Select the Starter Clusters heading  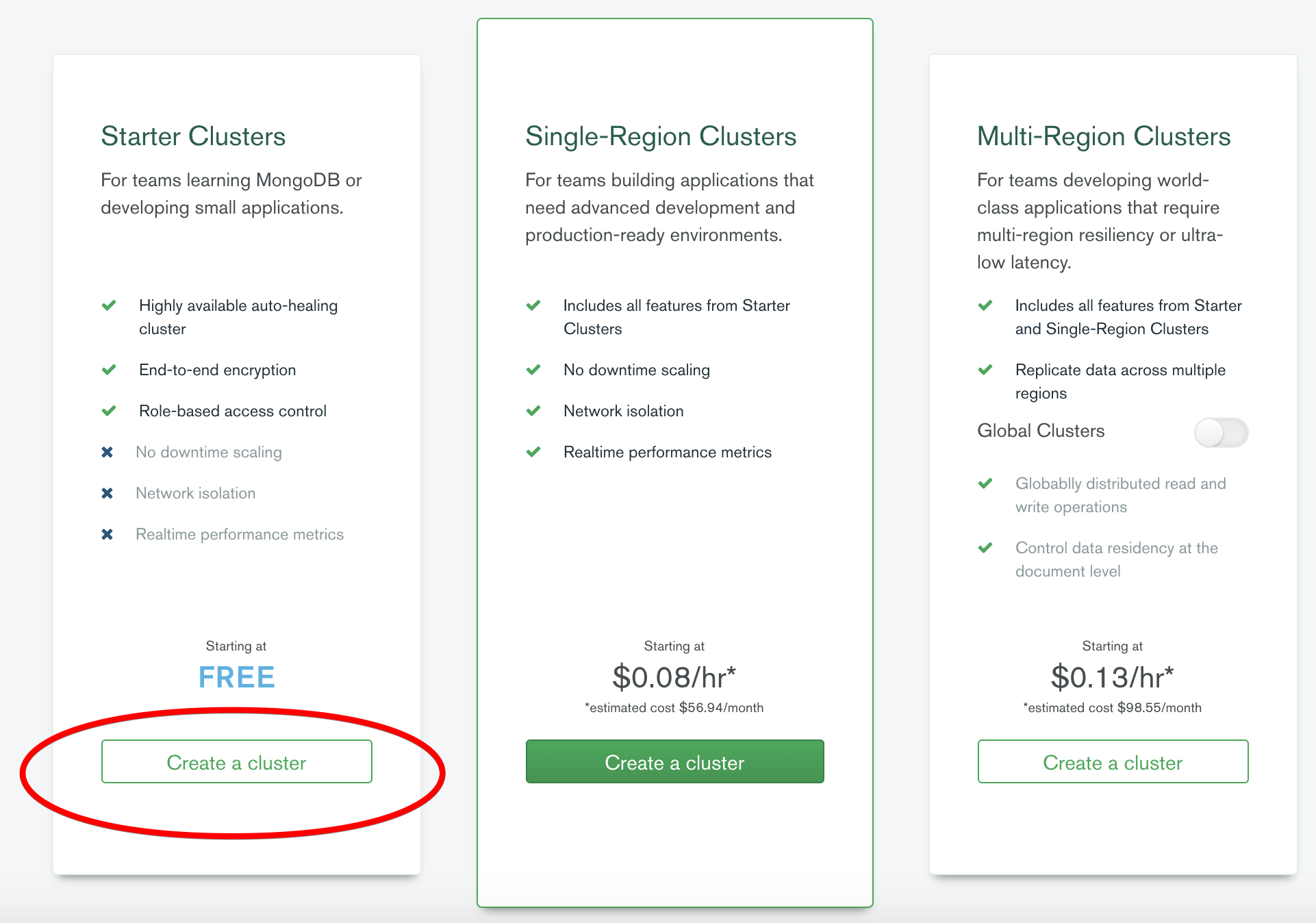point(193,136)
